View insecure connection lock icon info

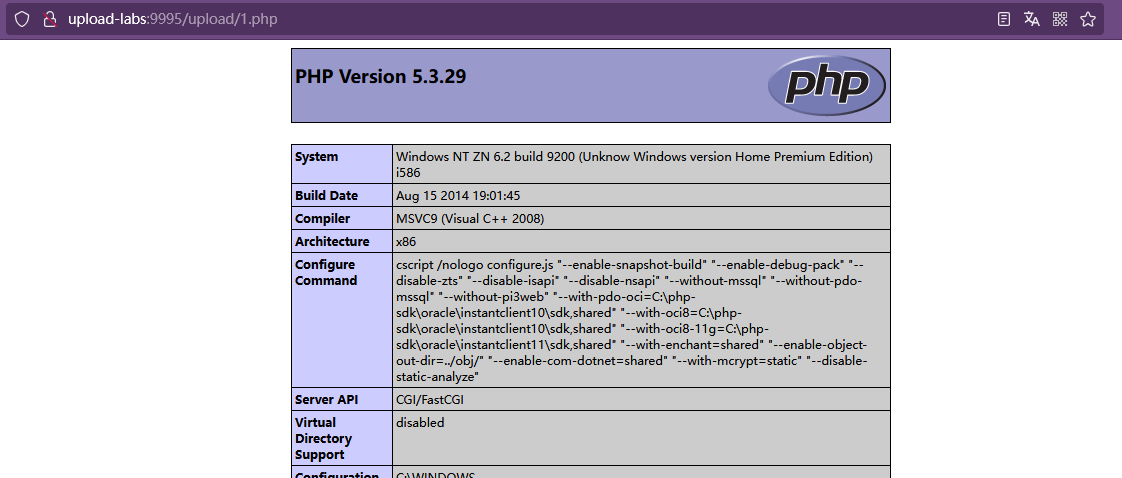pos(49,19)
